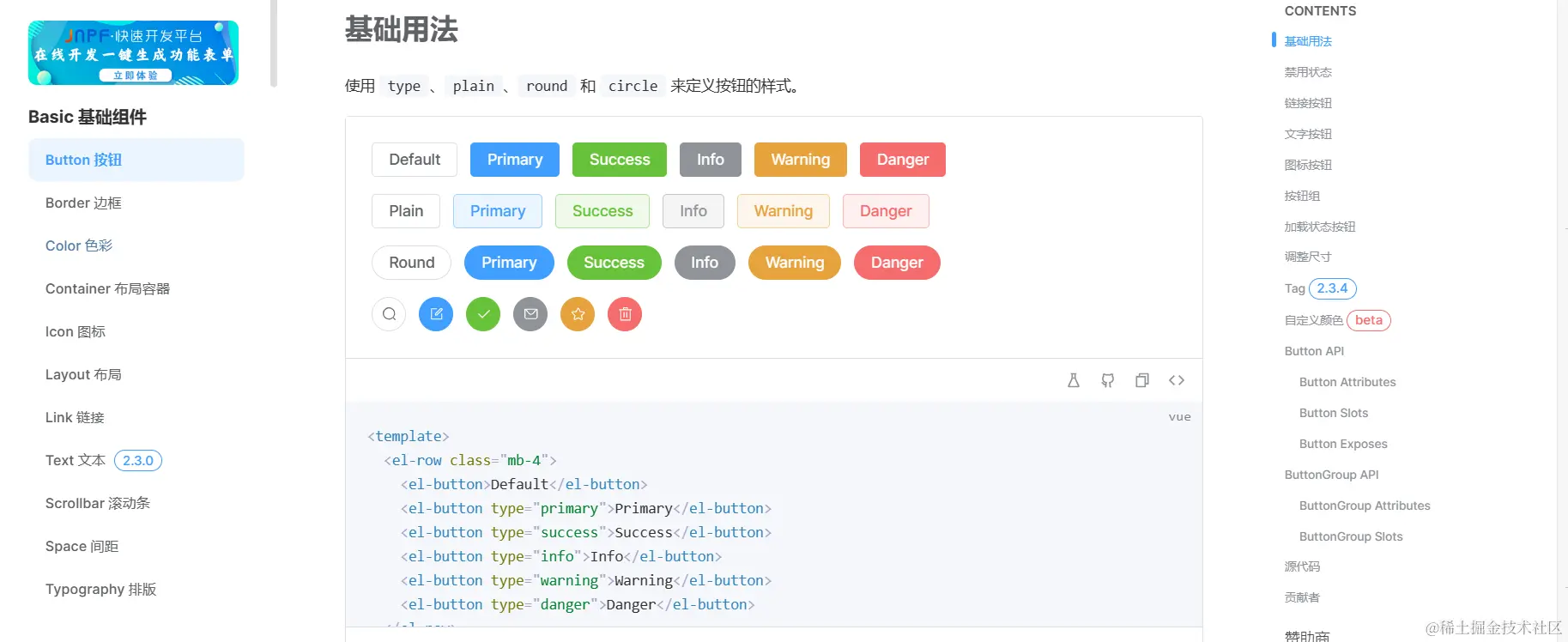Screen dimensions: 1568x642
Task: Jump to Button Slots in contents
Action: click(1334, 413)
